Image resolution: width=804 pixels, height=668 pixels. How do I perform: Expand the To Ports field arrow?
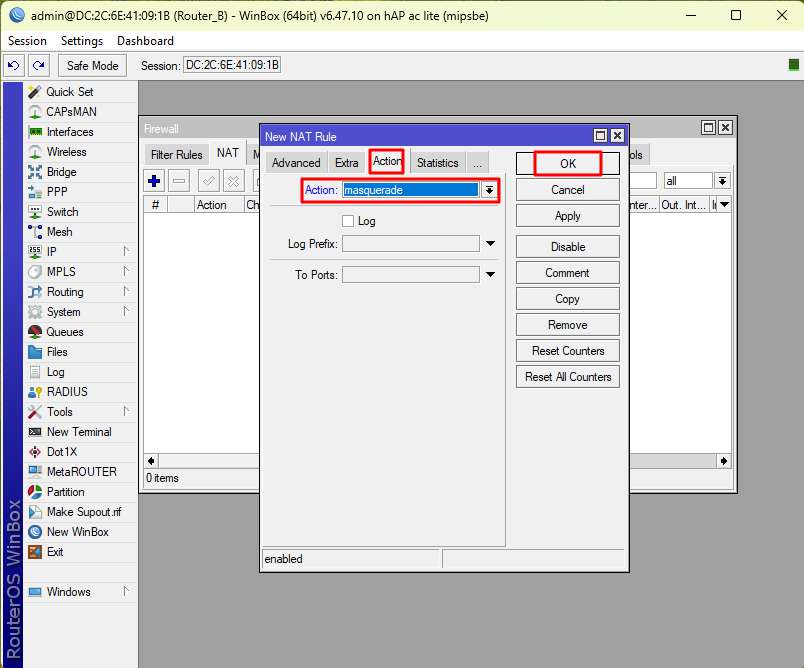pyautogui.click(x=490, y=275)
